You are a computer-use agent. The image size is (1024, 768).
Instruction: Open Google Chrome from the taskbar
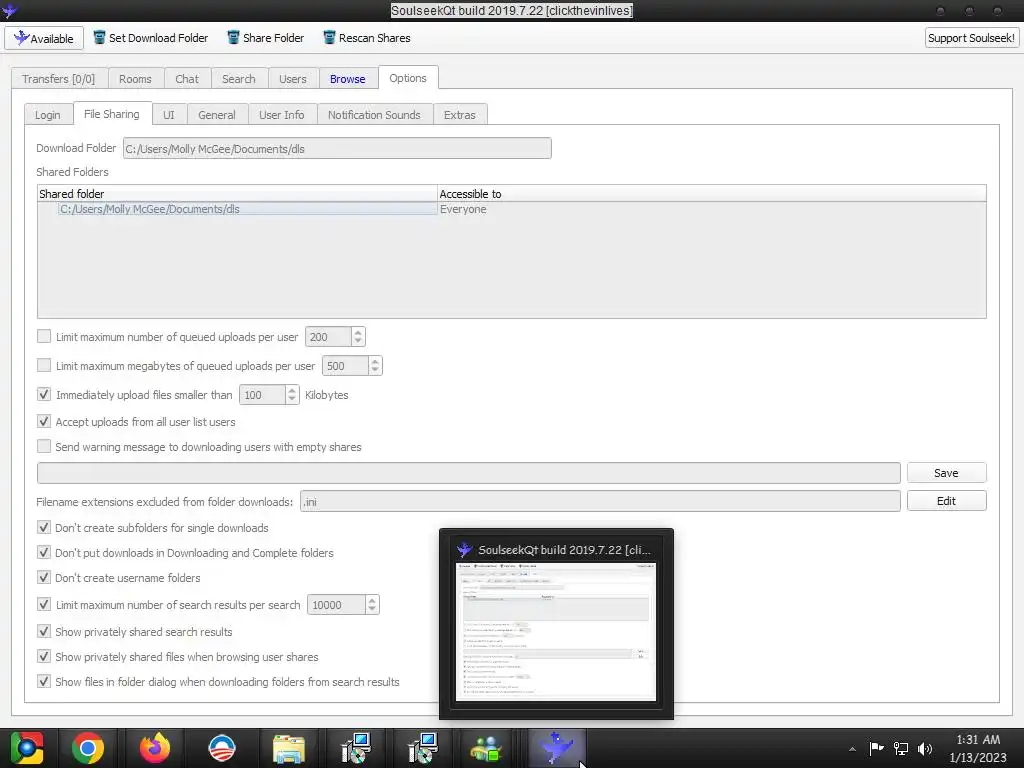click(x=88, y=748)
